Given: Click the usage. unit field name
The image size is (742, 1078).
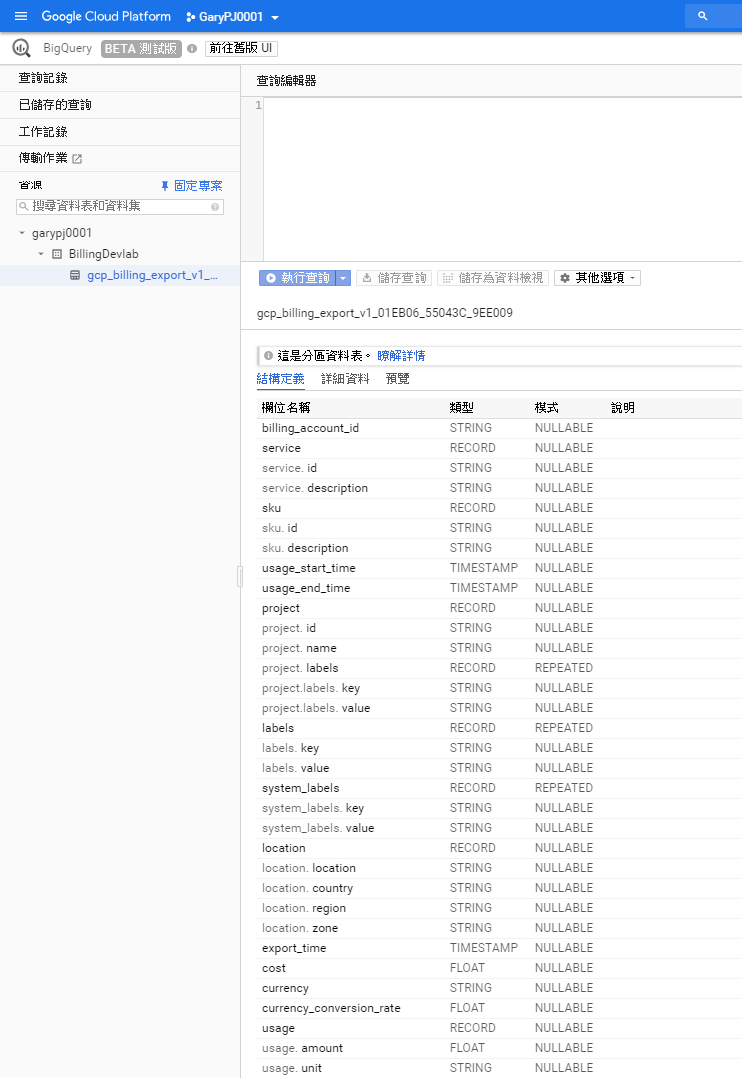Looking at the screenshot, I should 292,1068.
